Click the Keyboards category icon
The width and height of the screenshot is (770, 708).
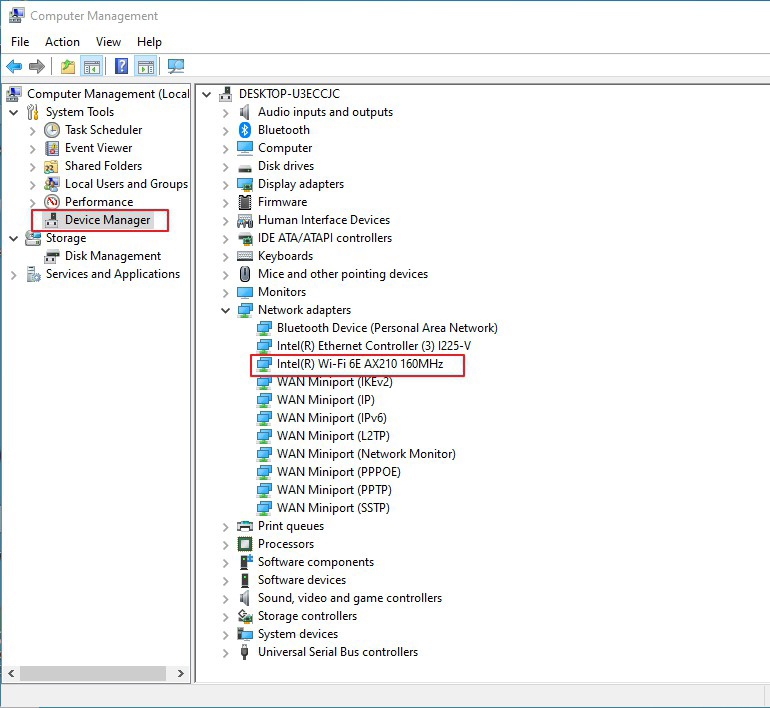click(245, 256)
